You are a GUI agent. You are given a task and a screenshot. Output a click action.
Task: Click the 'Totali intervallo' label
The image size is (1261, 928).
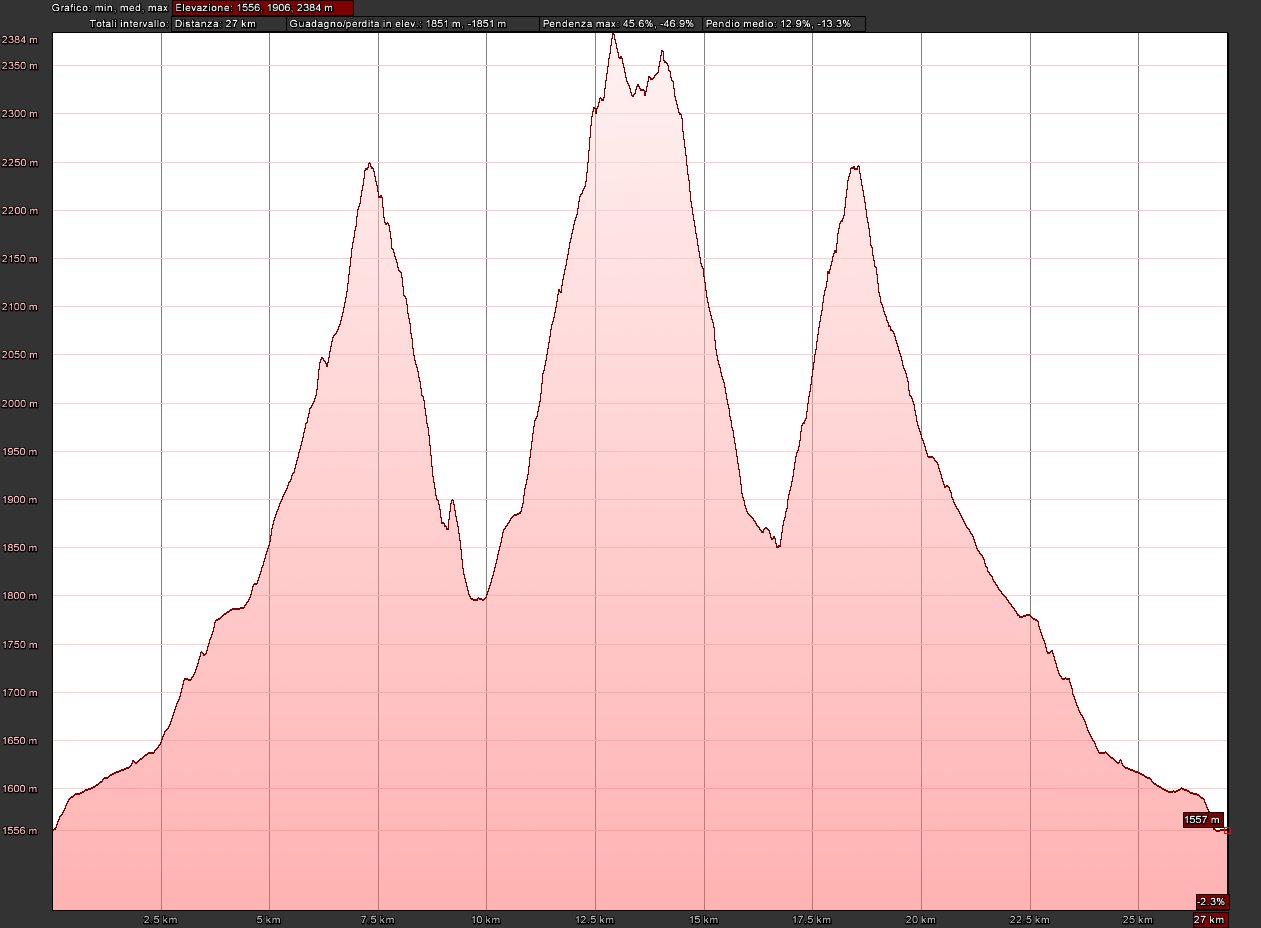pyautogui.click(x=129, y=23)
